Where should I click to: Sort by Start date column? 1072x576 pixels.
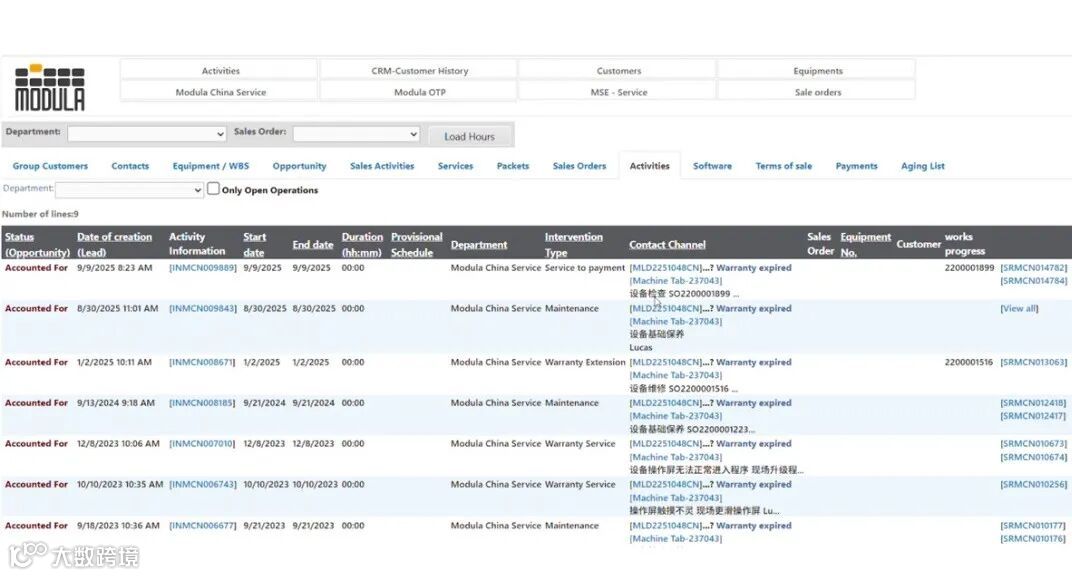[x=254, y=245]
